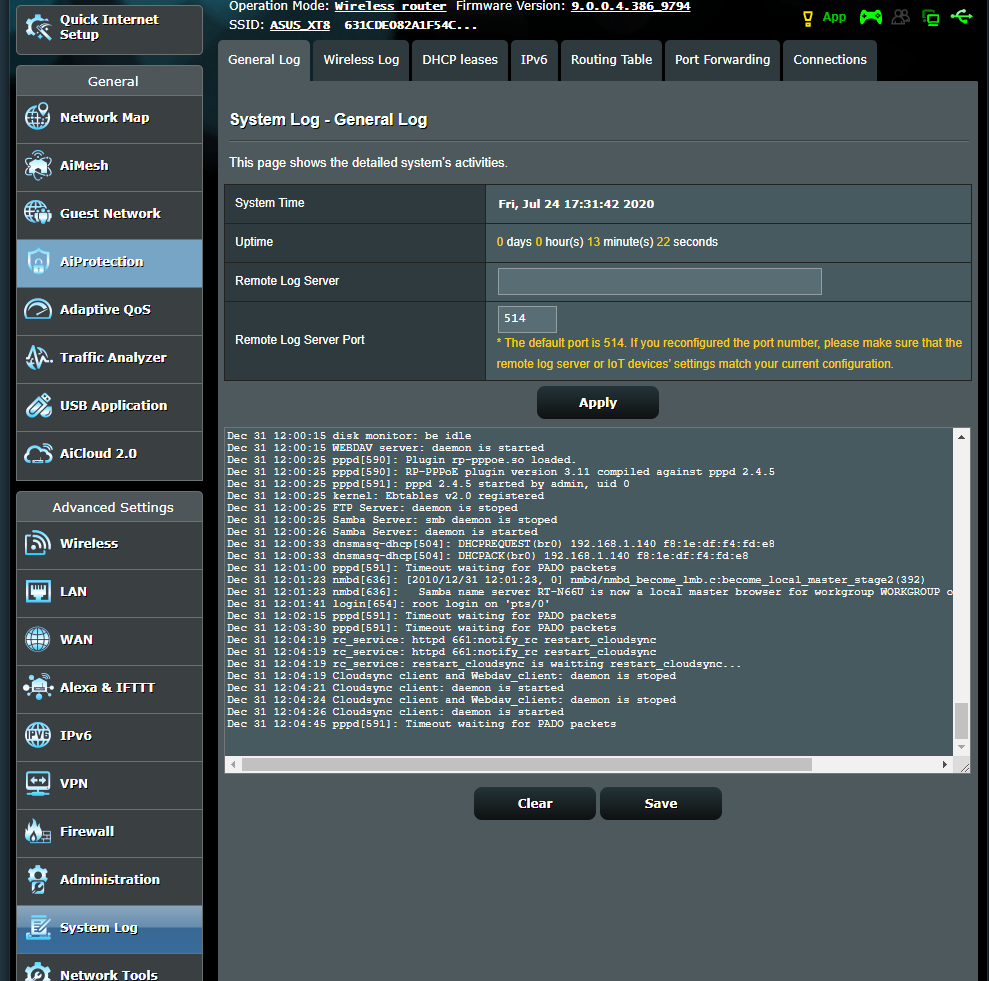Click the Adaptive QoS gauge icon
The height and width of the screenshot is (981, 989).
(38, 309)
